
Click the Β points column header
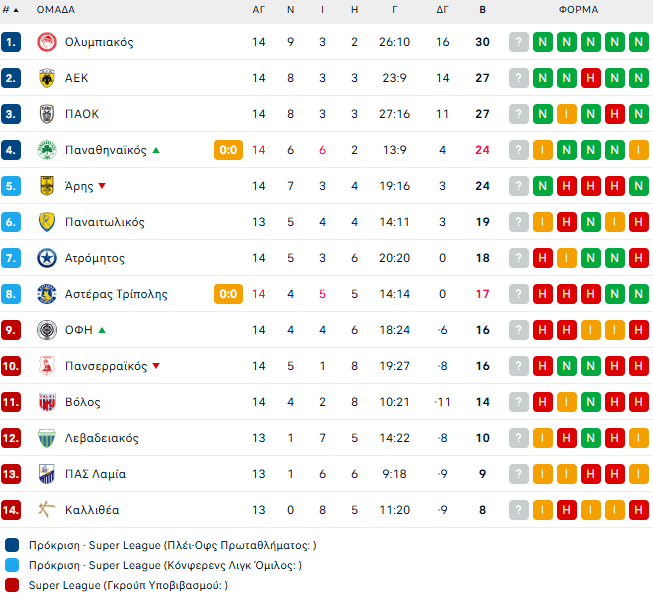tap(483, 10)
